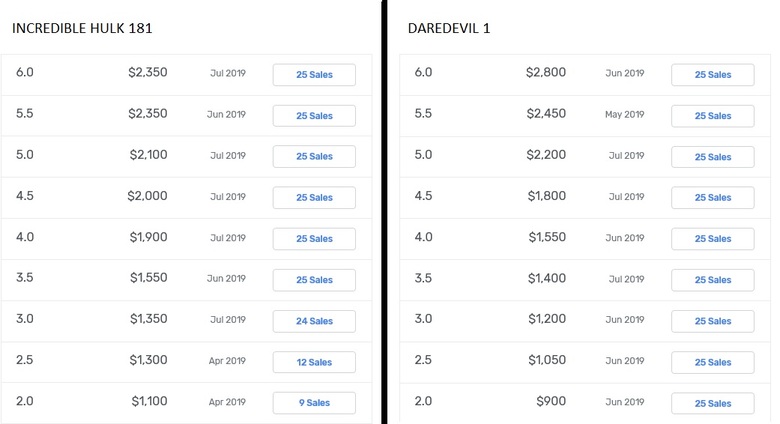View 25 Sales for Daredevil 1 grade 2.5
Screen dimensions: 780x424
tap(712, 362)
